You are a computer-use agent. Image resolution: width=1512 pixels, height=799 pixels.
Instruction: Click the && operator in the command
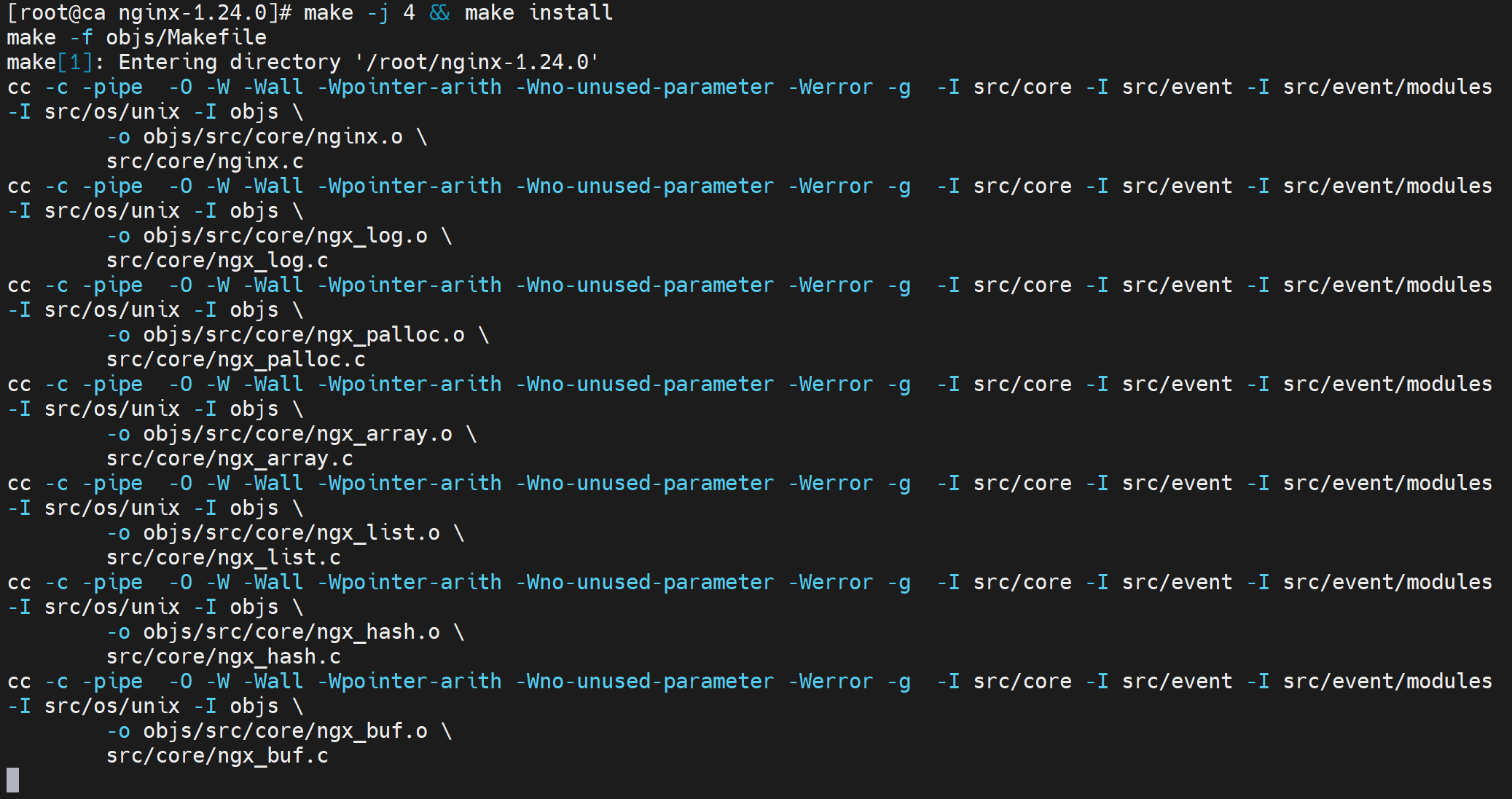click(439, 13)
